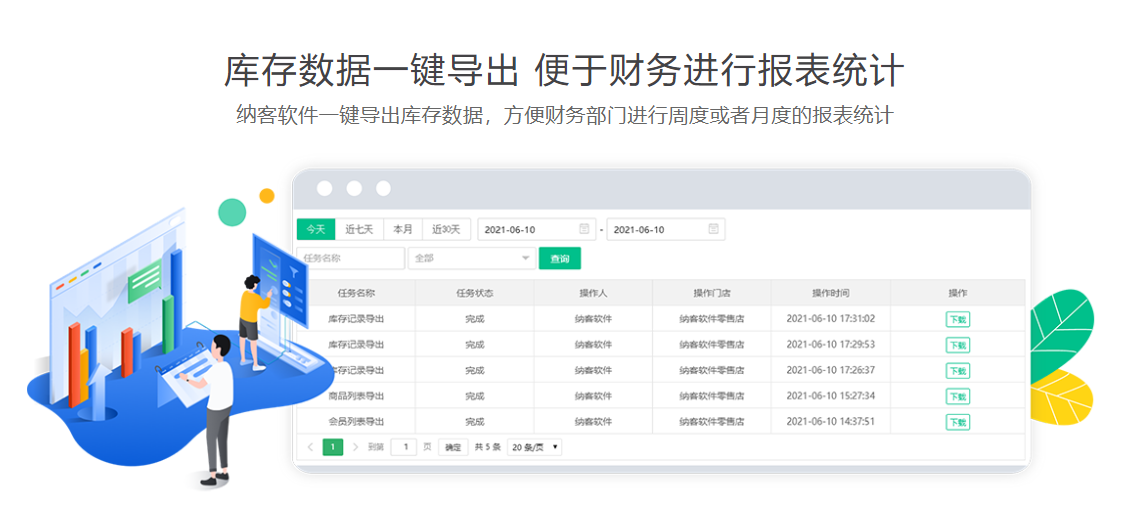Image resolution: width=1137 pixels, height=510 pixels.
Task: Focus the 任务名称 search input field
Action: point(351,258)
